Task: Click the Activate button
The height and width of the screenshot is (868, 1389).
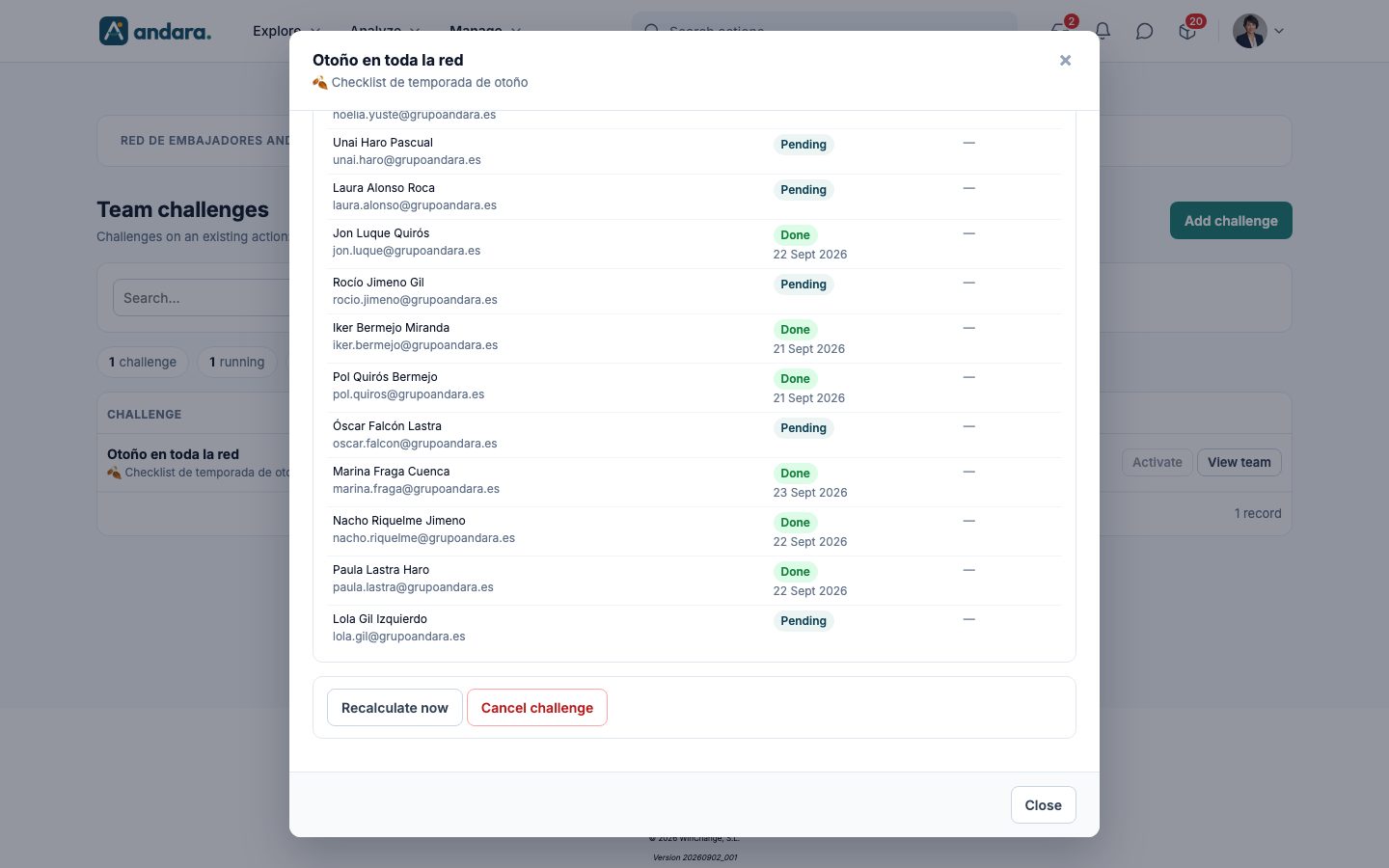Action: point(1157,462)
